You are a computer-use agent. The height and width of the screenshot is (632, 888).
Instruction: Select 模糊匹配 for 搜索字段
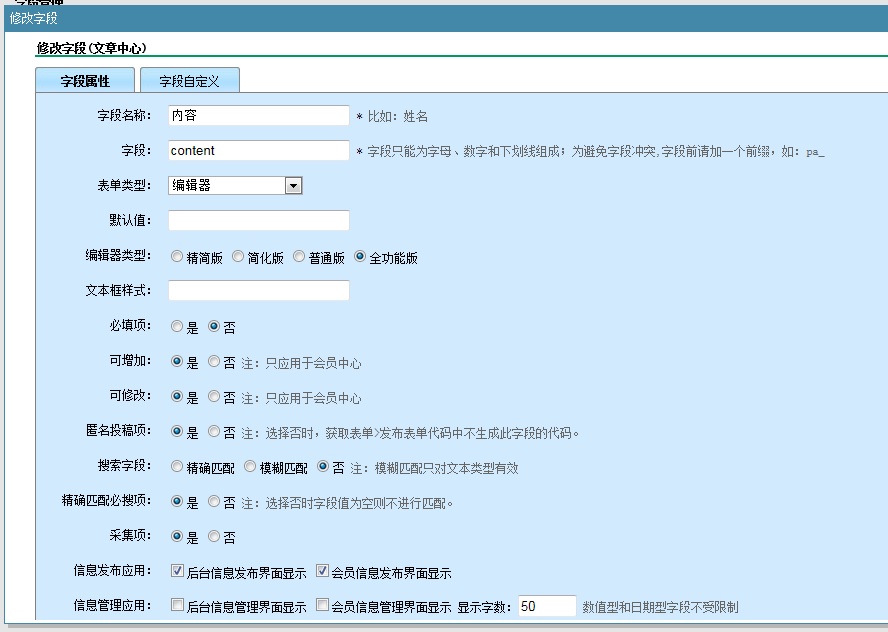[251, 467]
